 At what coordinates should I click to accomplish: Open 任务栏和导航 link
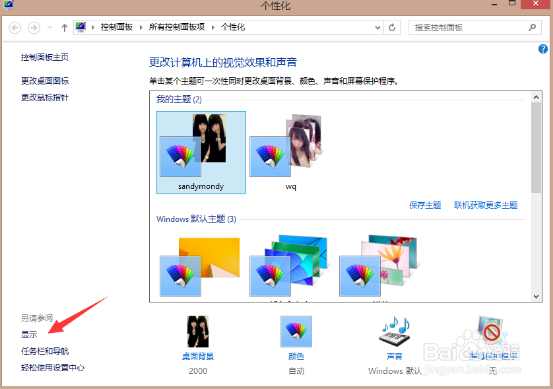tap(45, 351)
